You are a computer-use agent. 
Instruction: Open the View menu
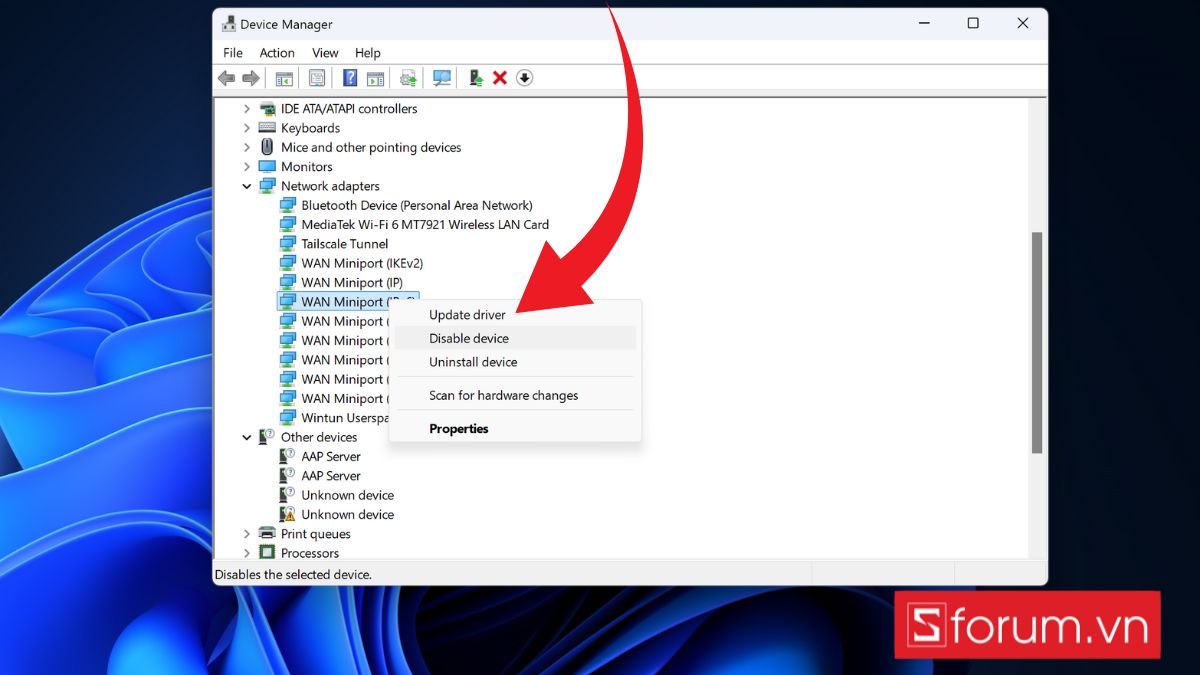coord(325,52)
